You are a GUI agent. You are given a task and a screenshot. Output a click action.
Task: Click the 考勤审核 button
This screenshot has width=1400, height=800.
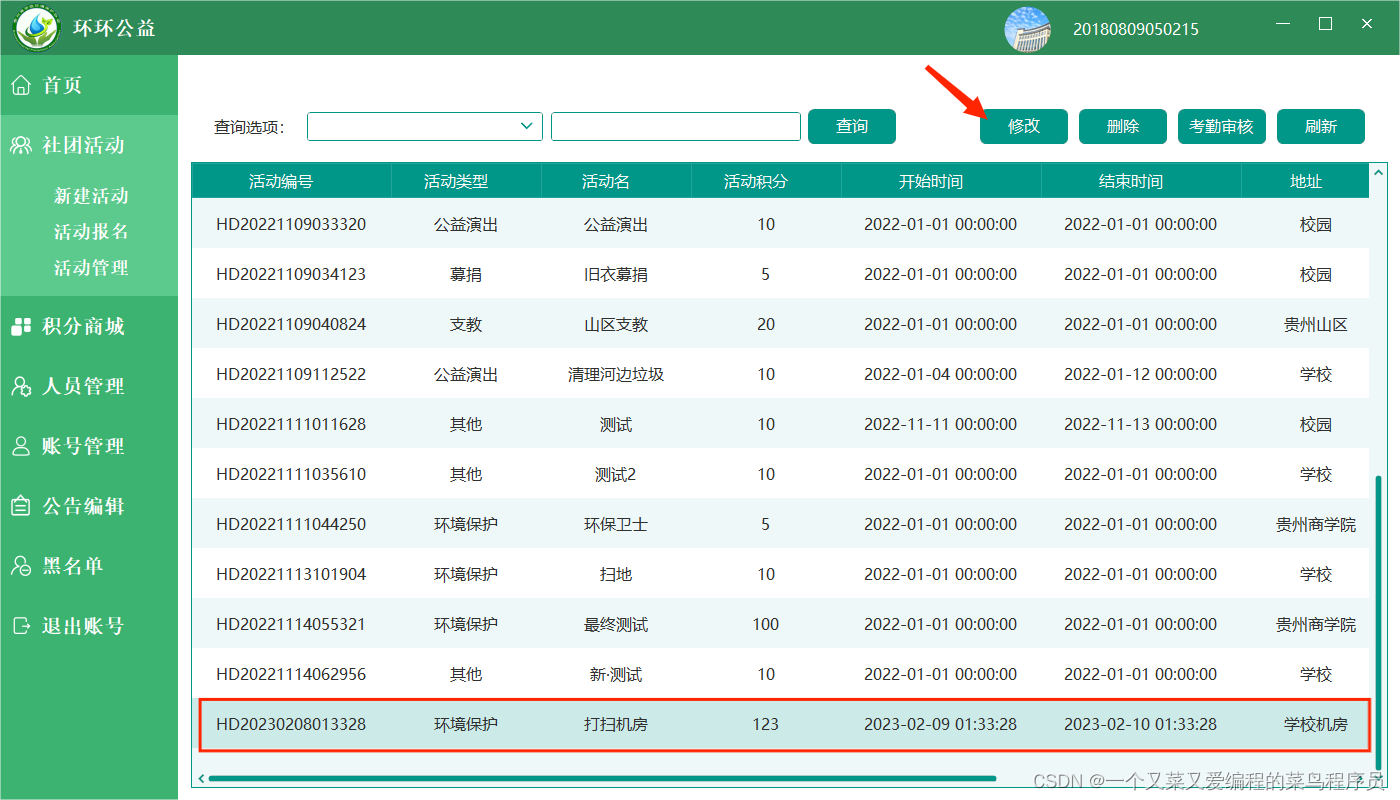coord(1221,126)
